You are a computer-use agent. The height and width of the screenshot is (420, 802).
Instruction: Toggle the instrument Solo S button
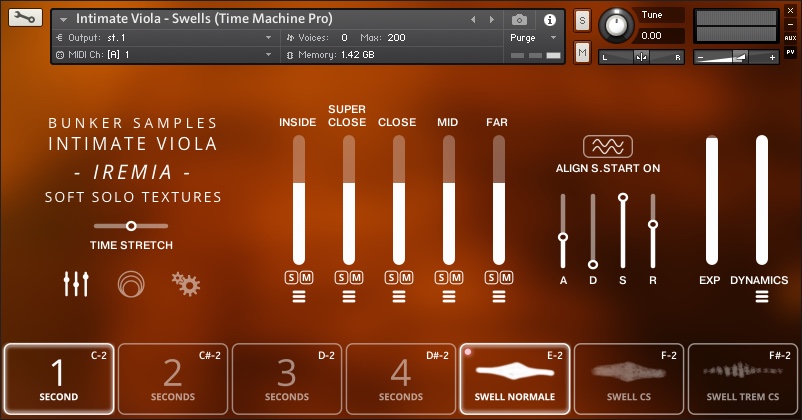pyautogui.click(x=583, y=21)
